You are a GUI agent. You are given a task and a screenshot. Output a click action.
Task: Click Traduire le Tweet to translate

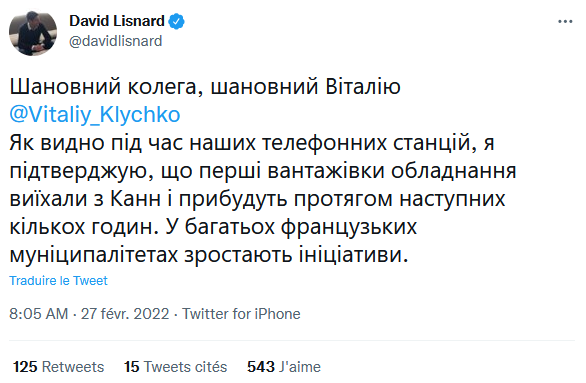[58, 281]
